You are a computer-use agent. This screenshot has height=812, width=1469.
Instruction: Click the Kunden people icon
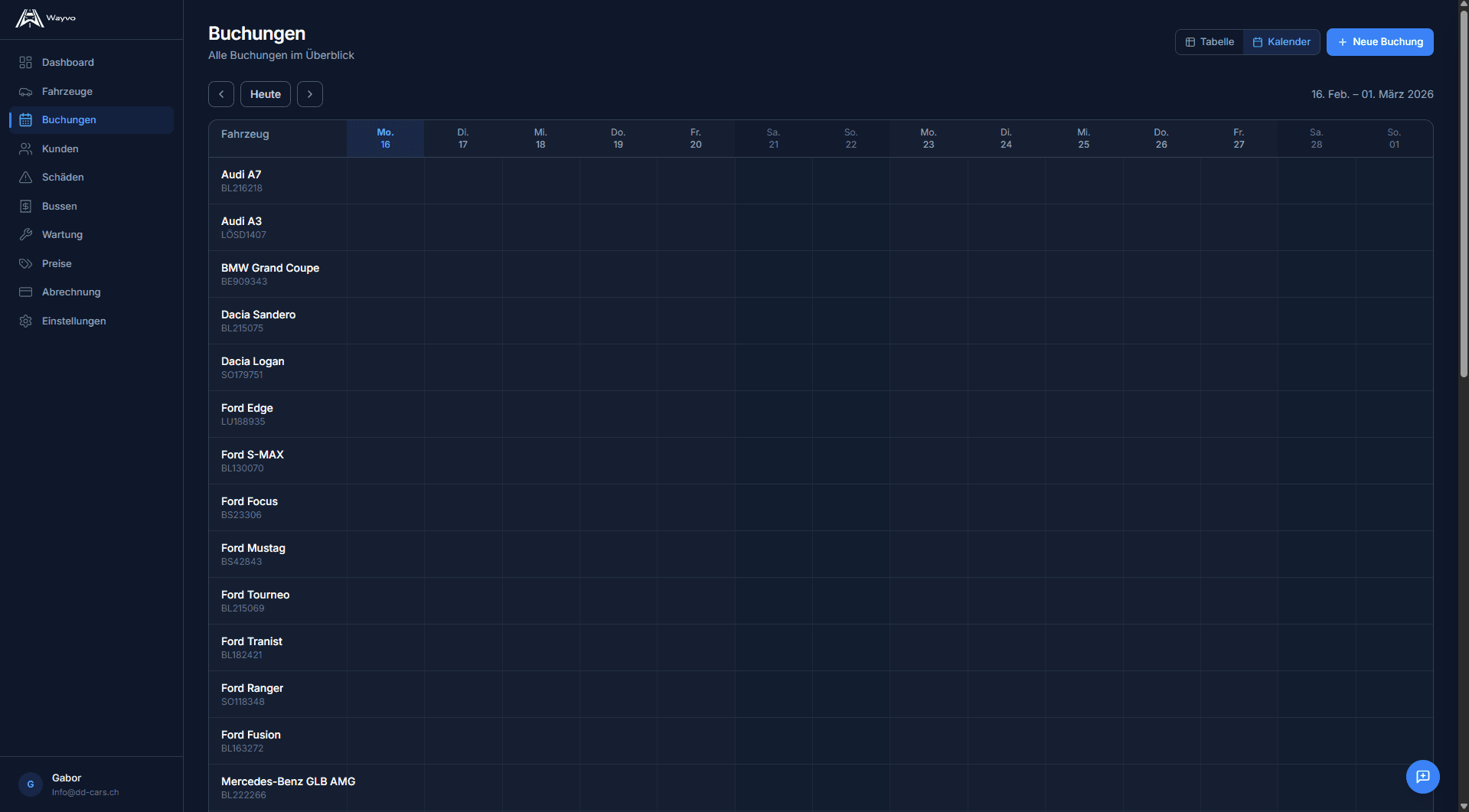tap(25, 149)
